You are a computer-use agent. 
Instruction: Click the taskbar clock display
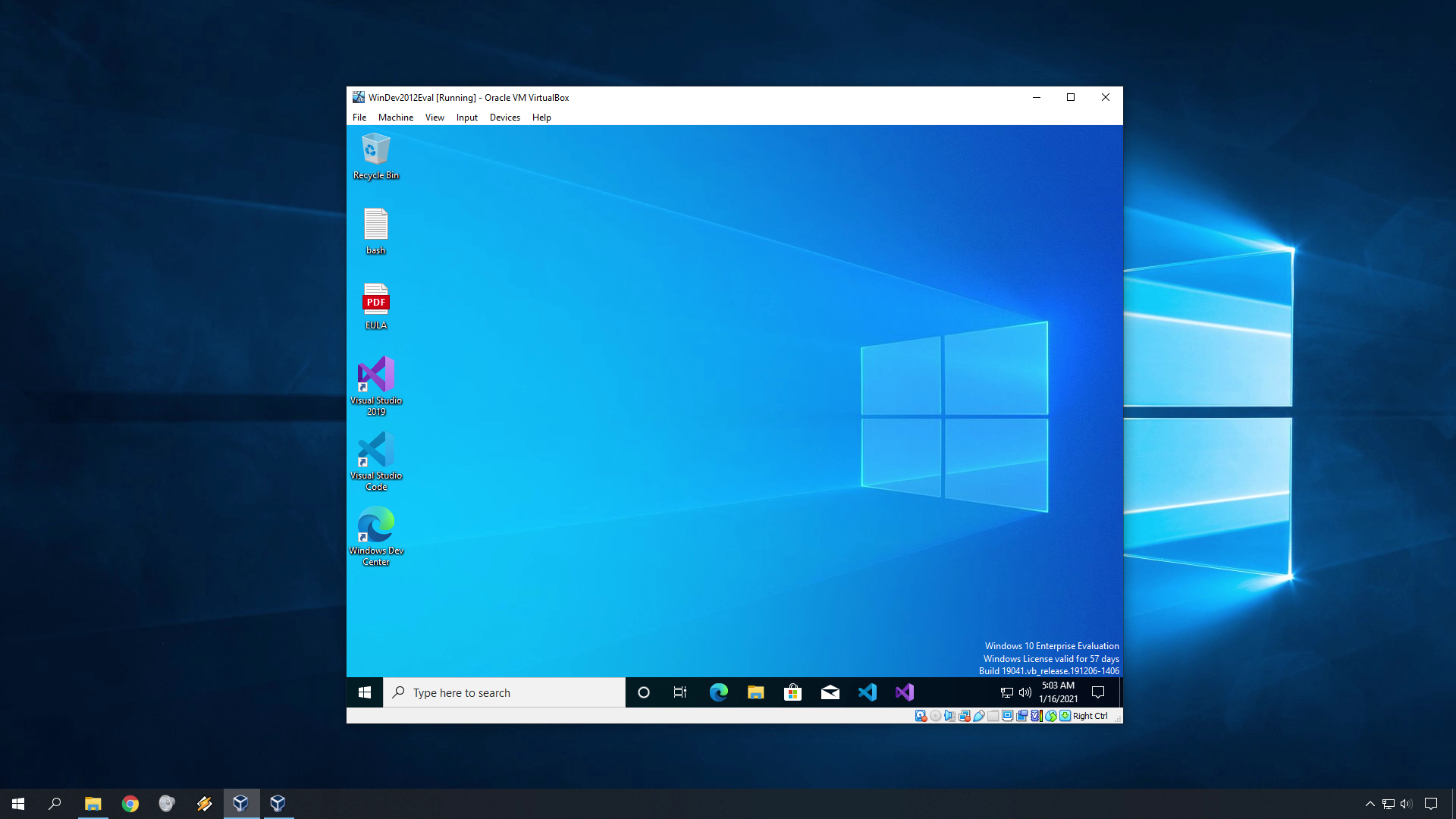tap(1058, 692)
